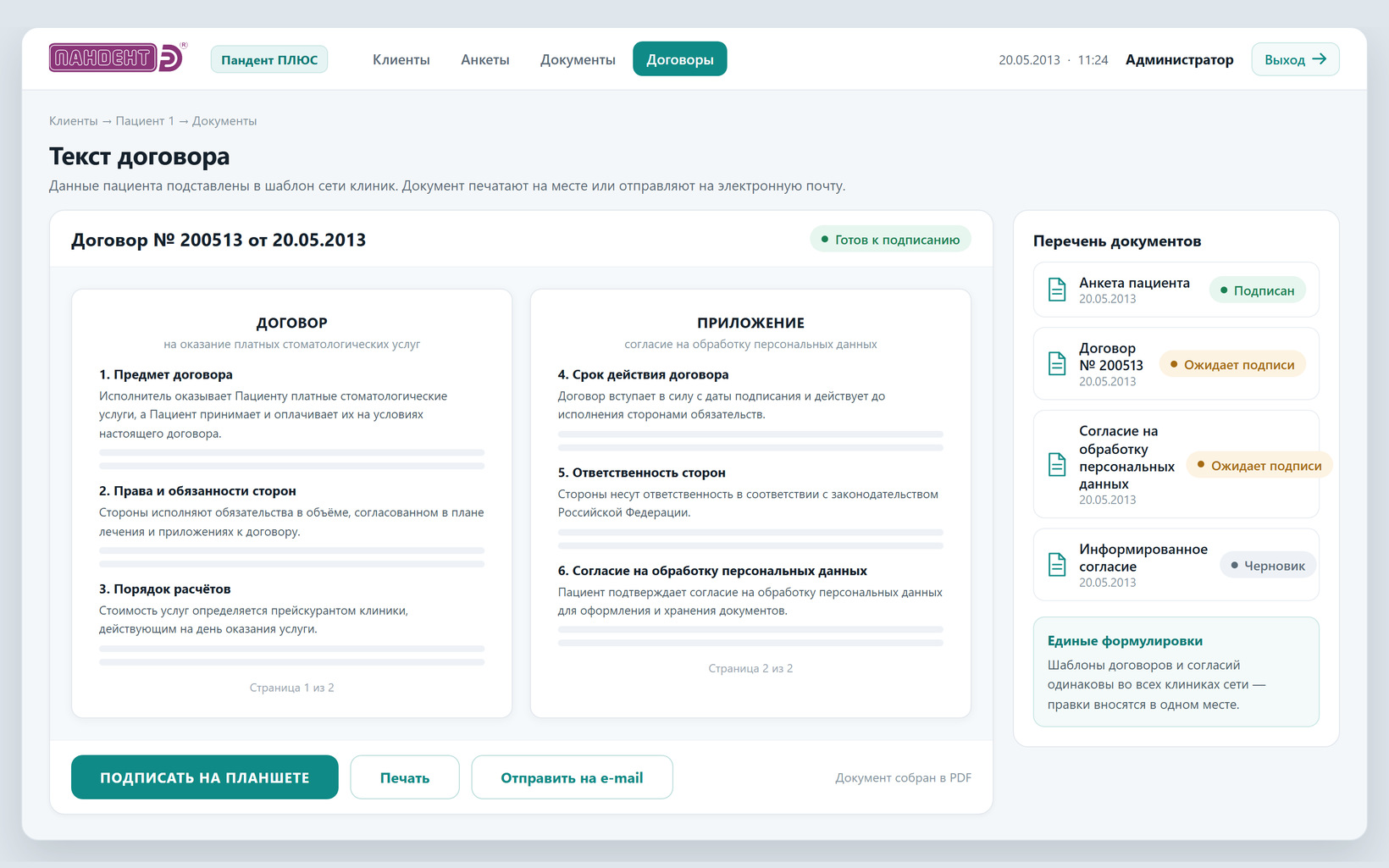The height and width of the screenshot is (868, 1389).
Task: Sign the contract on tablet
Action: coord(205,777)
